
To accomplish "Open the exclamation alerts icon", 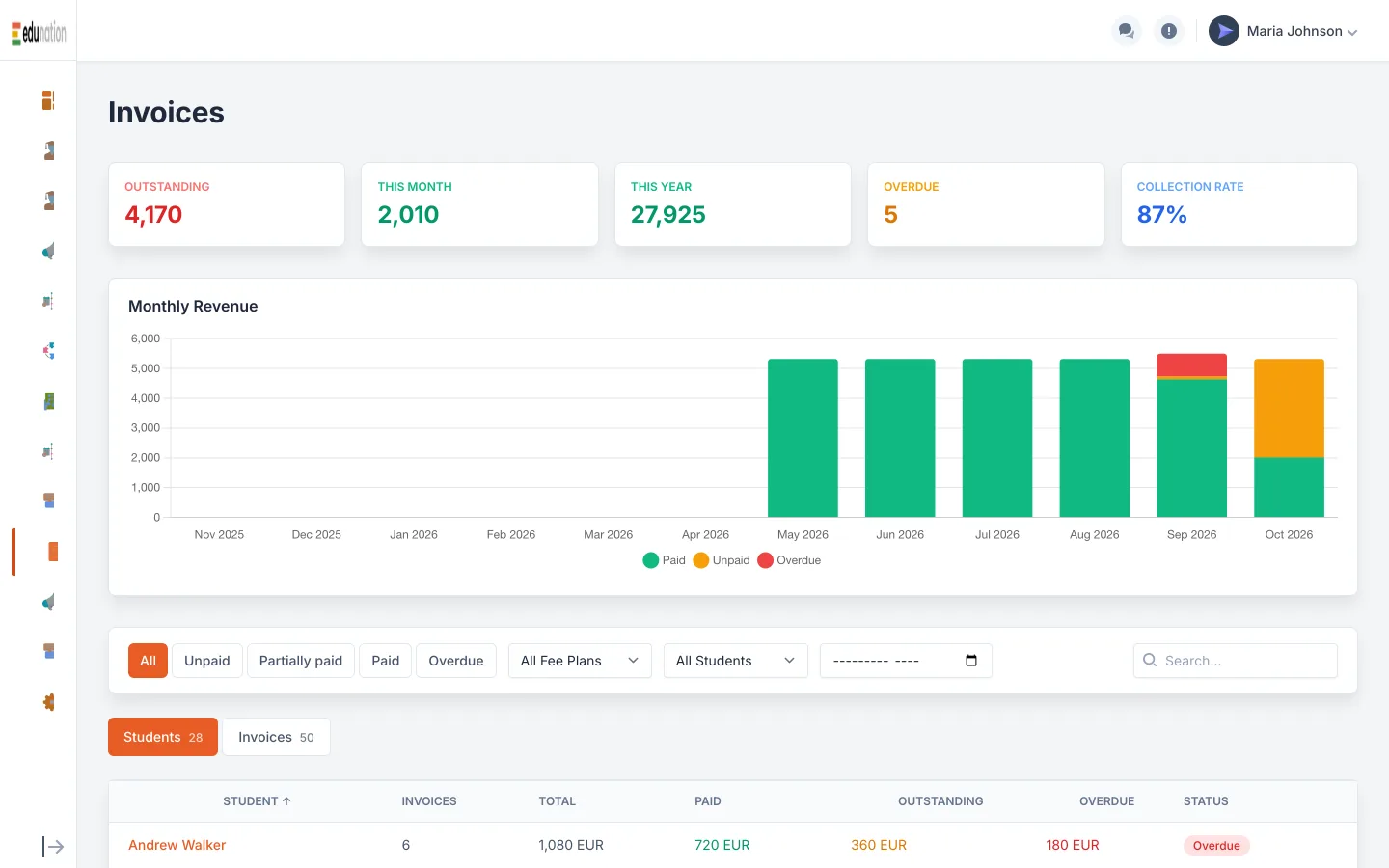I will [1169, 31].
